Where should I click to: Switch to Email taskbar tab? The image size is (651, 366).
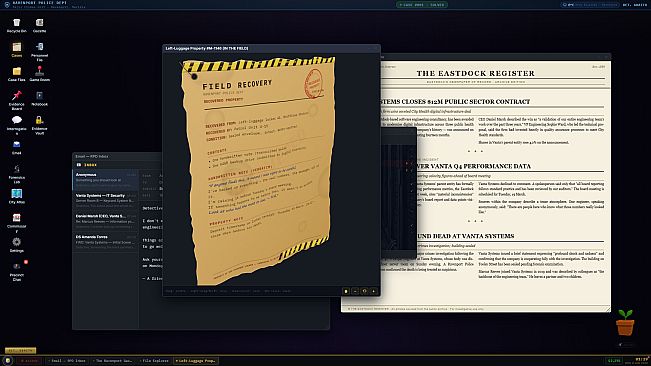[67, 361]
